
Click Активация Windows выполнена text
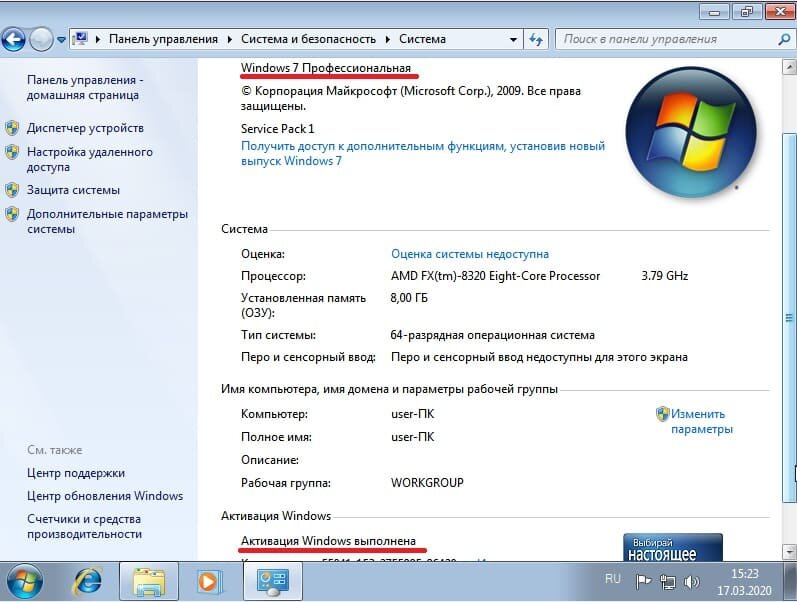click(x=328, y=540)
